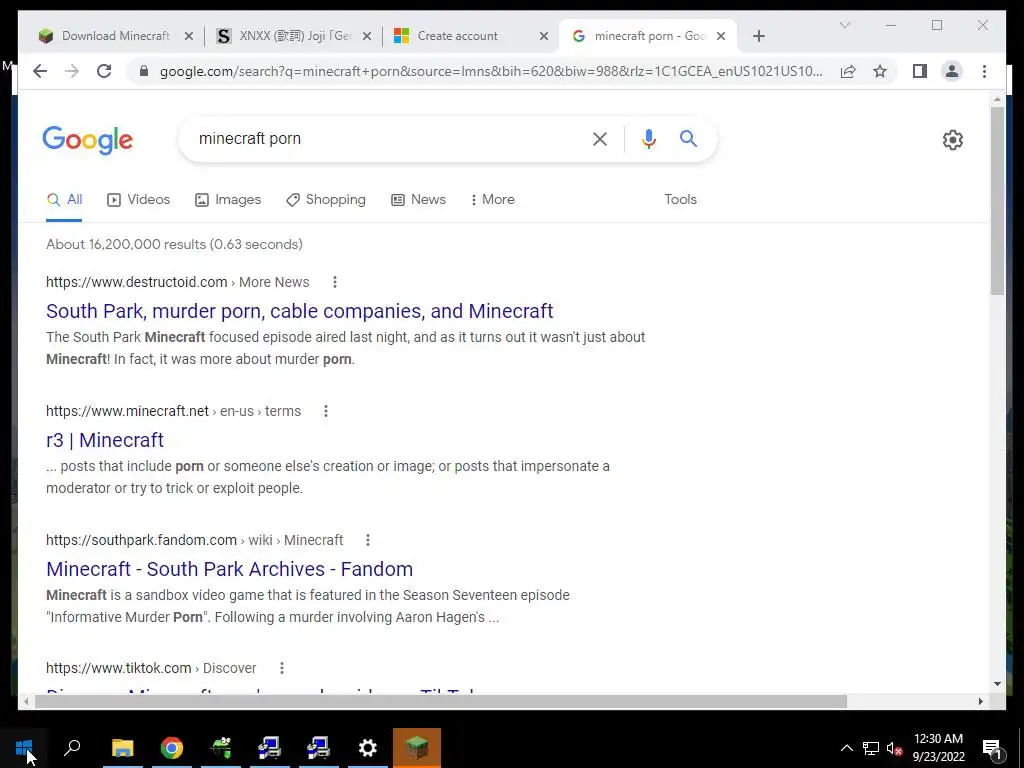Open options for the tiktok.com result
1024x768 pixels.
pyautogui.click(x=281, y=668)
